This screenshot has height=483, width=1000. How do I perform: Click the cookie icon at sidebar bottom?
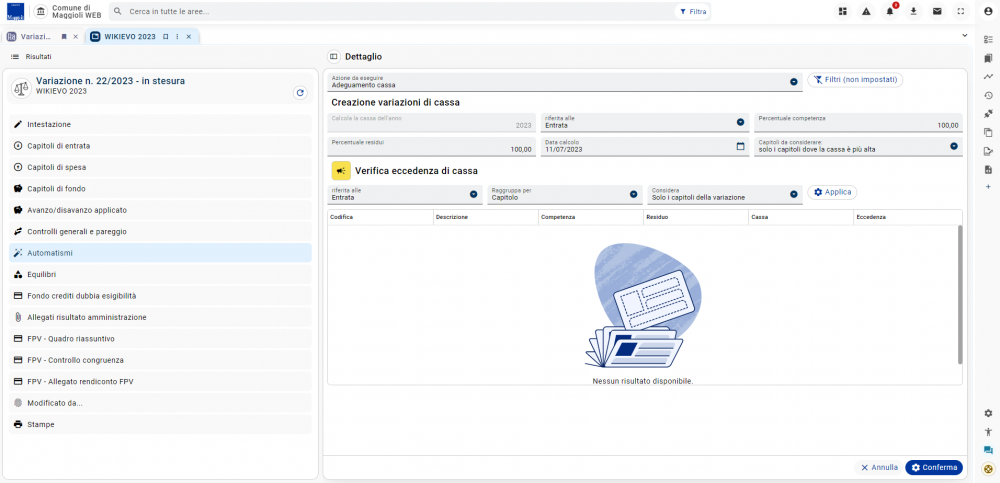point(989,469)
